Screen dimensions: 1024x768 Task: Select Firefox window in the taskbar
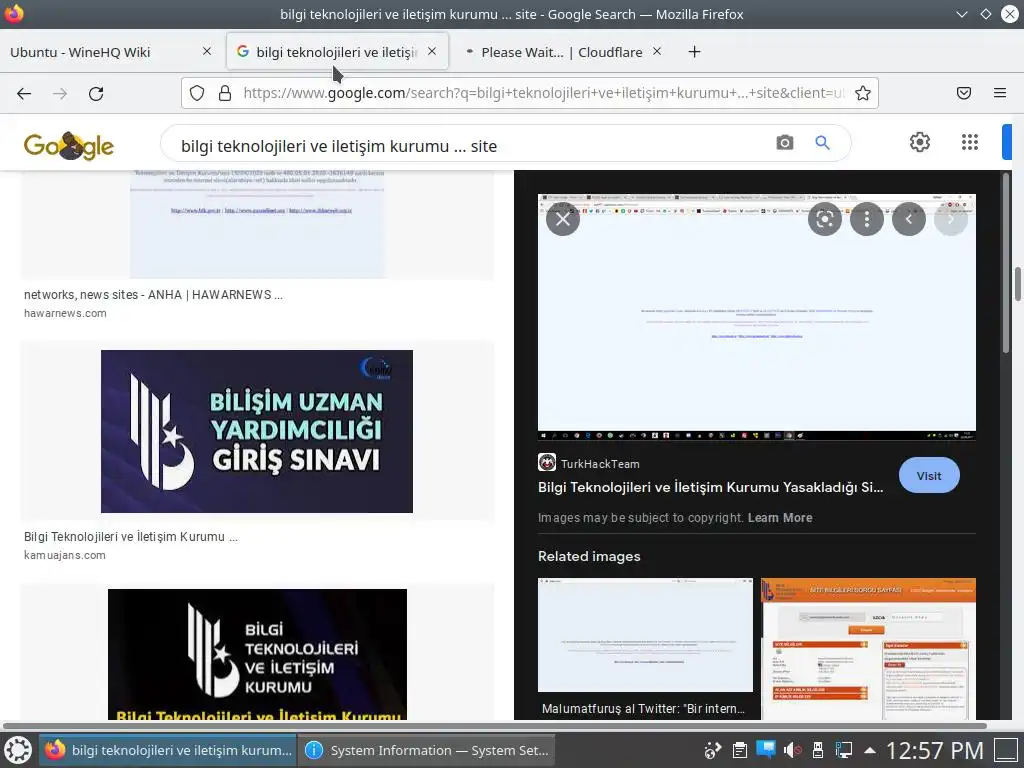point(168,750)
